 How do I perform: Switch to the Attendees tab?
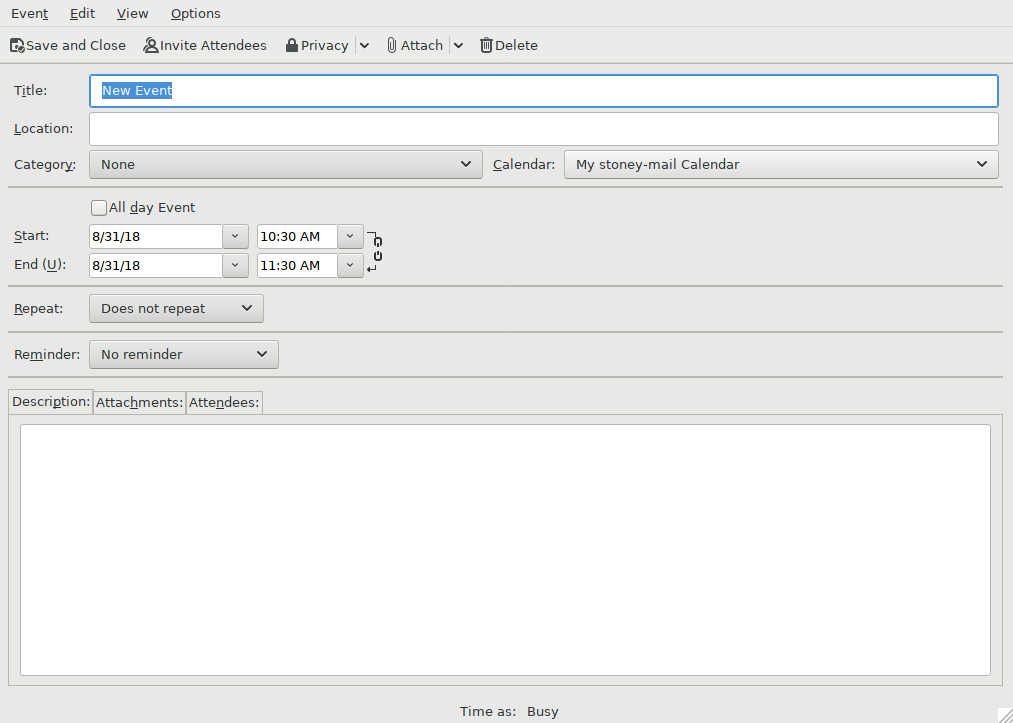(224, 402)
